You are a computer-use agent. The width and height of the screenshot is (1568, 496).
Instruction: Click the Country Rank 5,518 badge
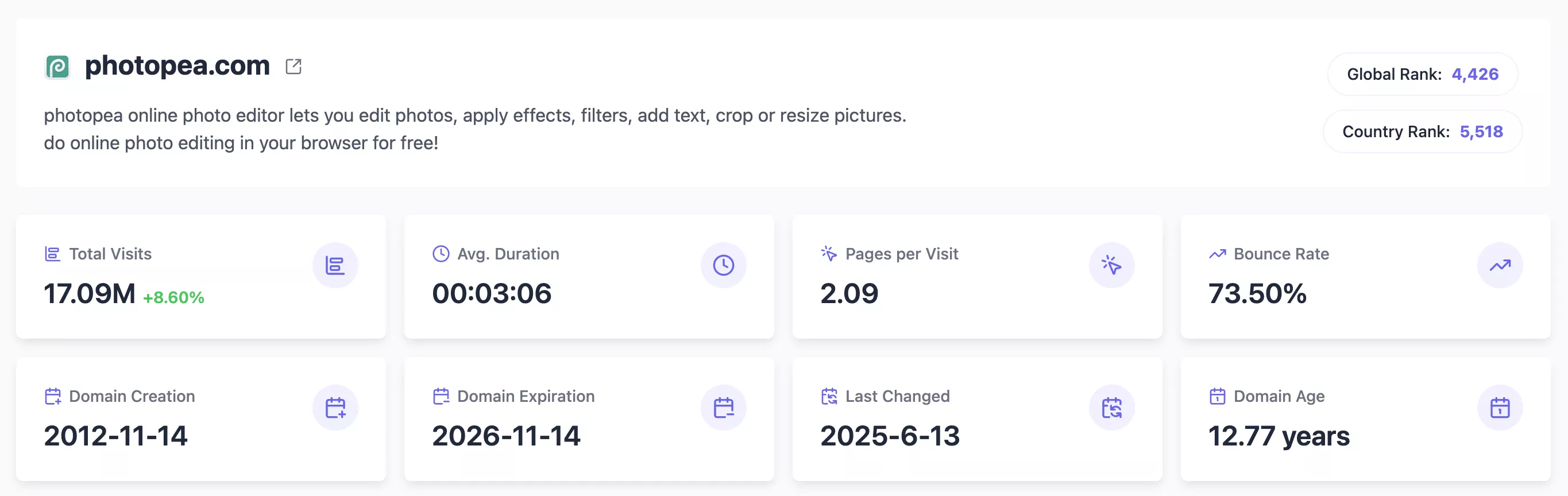(x=1422, y=131)
